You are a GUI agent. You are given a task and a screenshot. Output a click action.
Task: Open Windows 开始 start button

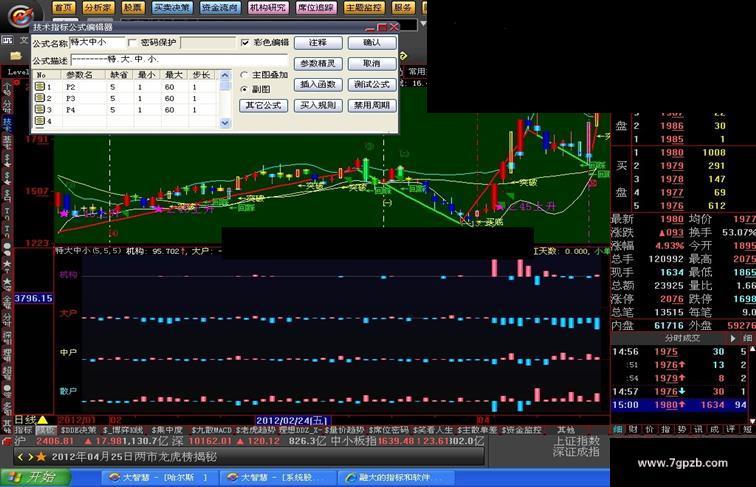click(x=34, y=477)
